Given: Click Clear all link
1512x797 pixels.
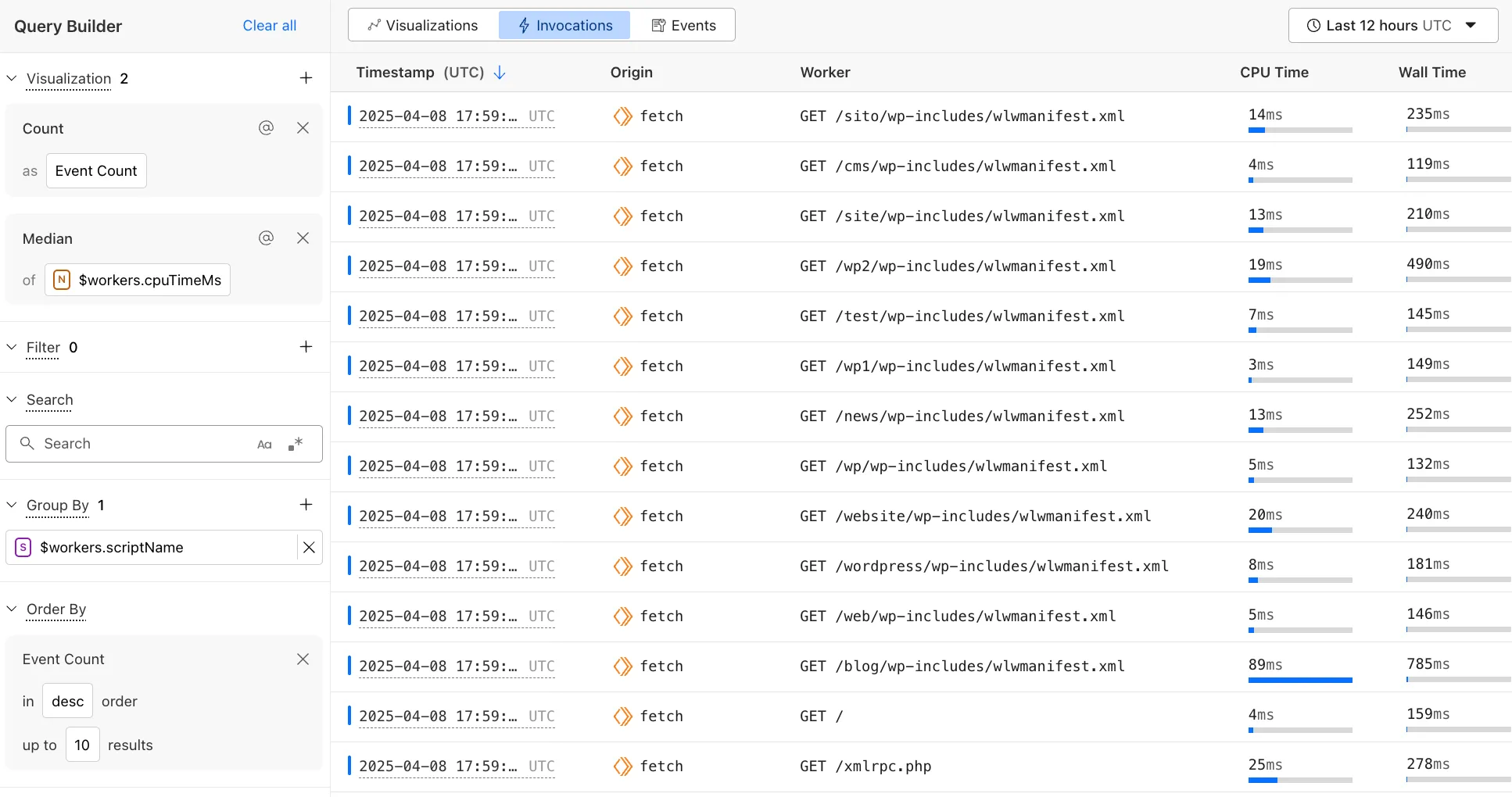Looking at the screenshot, I should tap(269, 26).
